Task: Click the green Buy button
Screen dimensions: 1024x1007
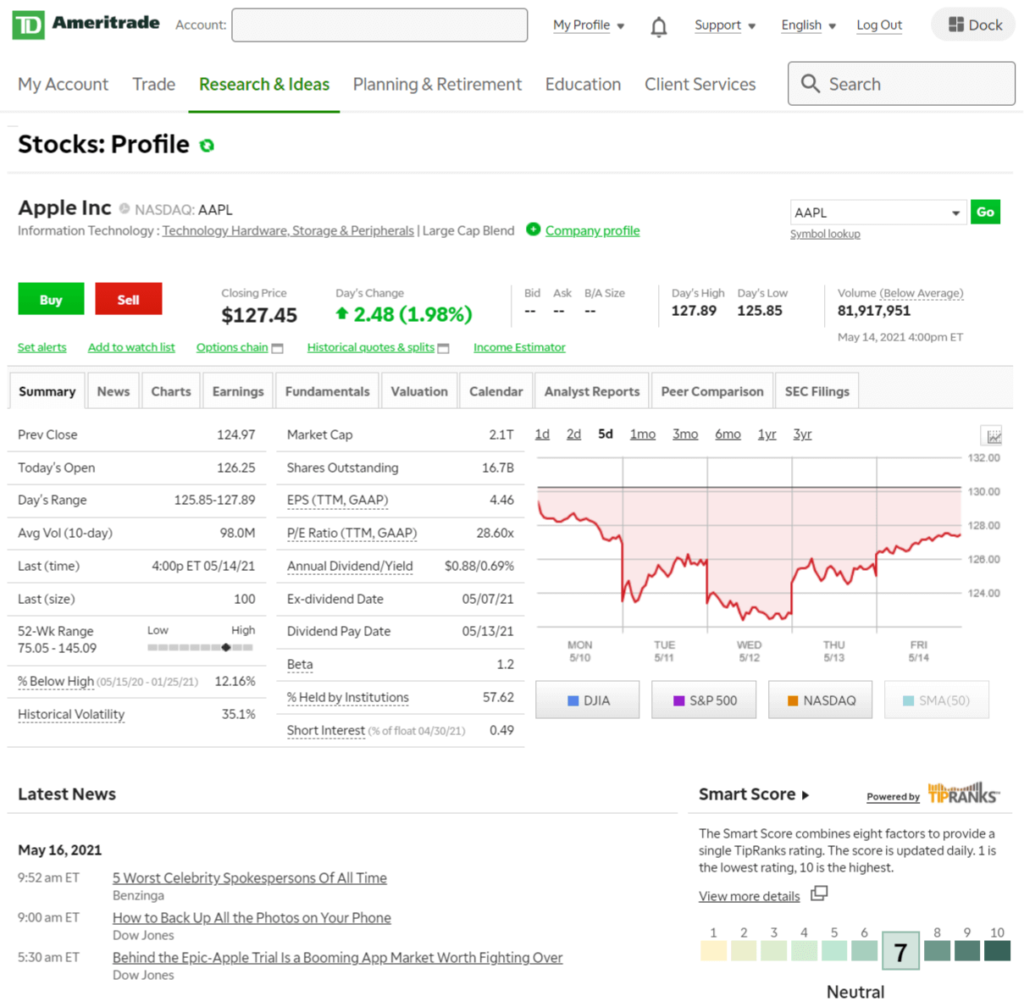Action: [x=51, y=299]
